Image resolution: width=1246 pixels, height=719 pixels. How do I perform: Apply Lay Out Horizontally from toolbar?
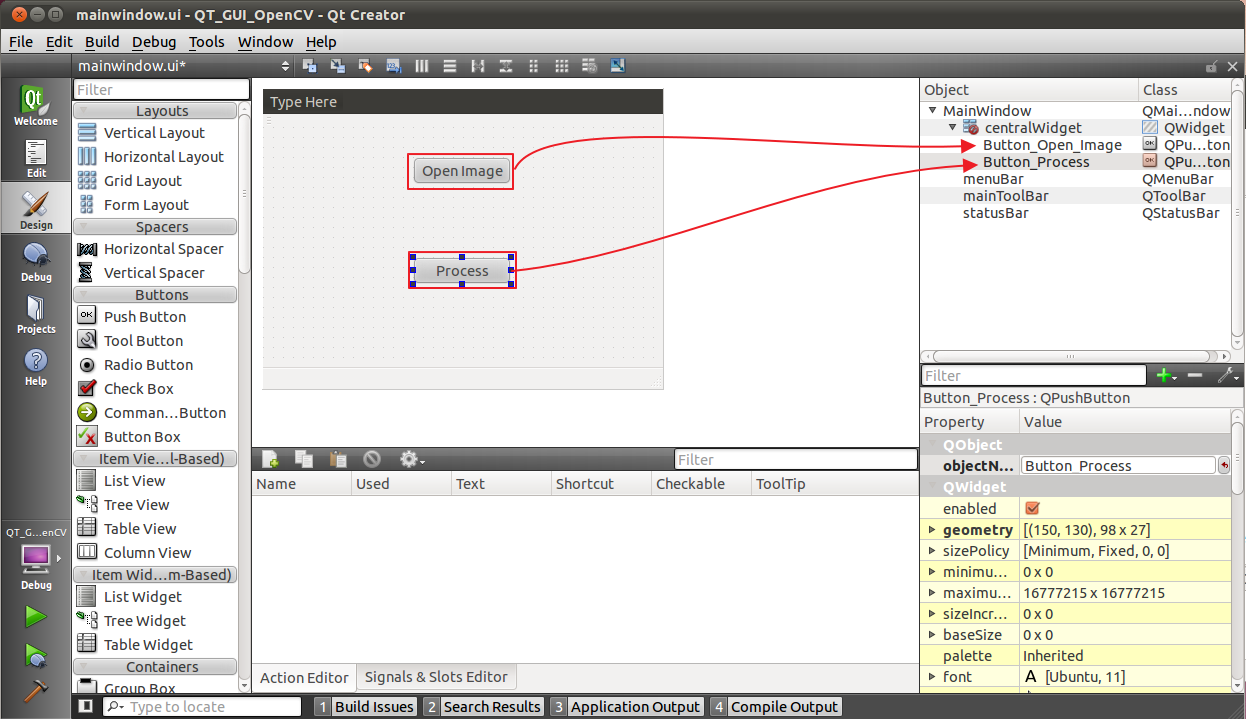(422, 66)
